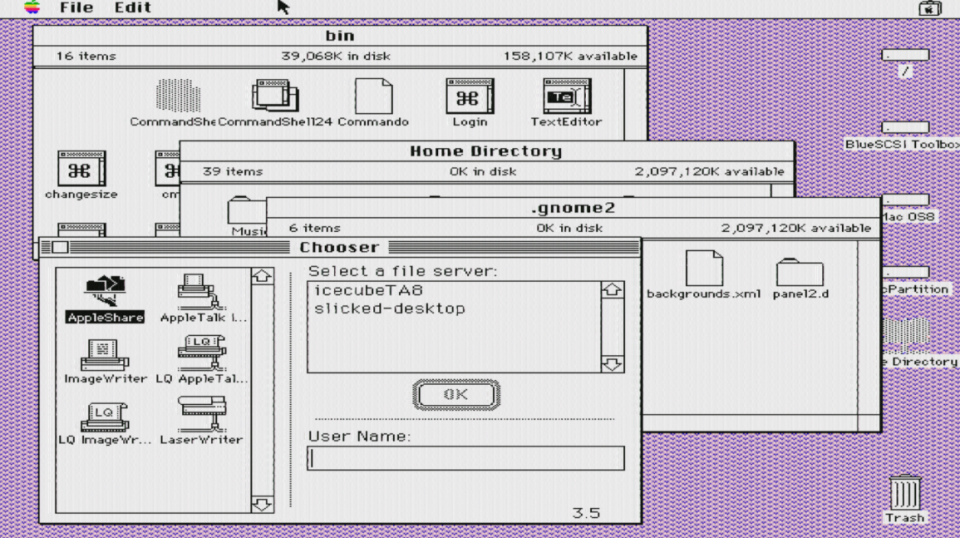
Task: Click "39,068K in disk" in bin window
Action: pos(336,56)
